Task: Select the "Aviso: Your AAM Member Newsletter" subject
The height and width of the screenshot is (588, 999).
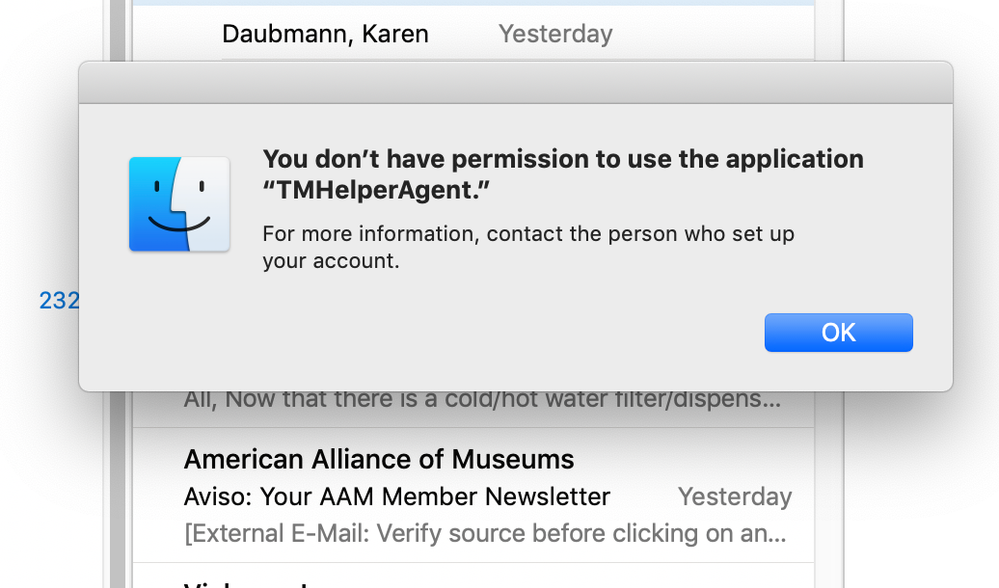Action: pyautogui.click(x=397, y=497)
